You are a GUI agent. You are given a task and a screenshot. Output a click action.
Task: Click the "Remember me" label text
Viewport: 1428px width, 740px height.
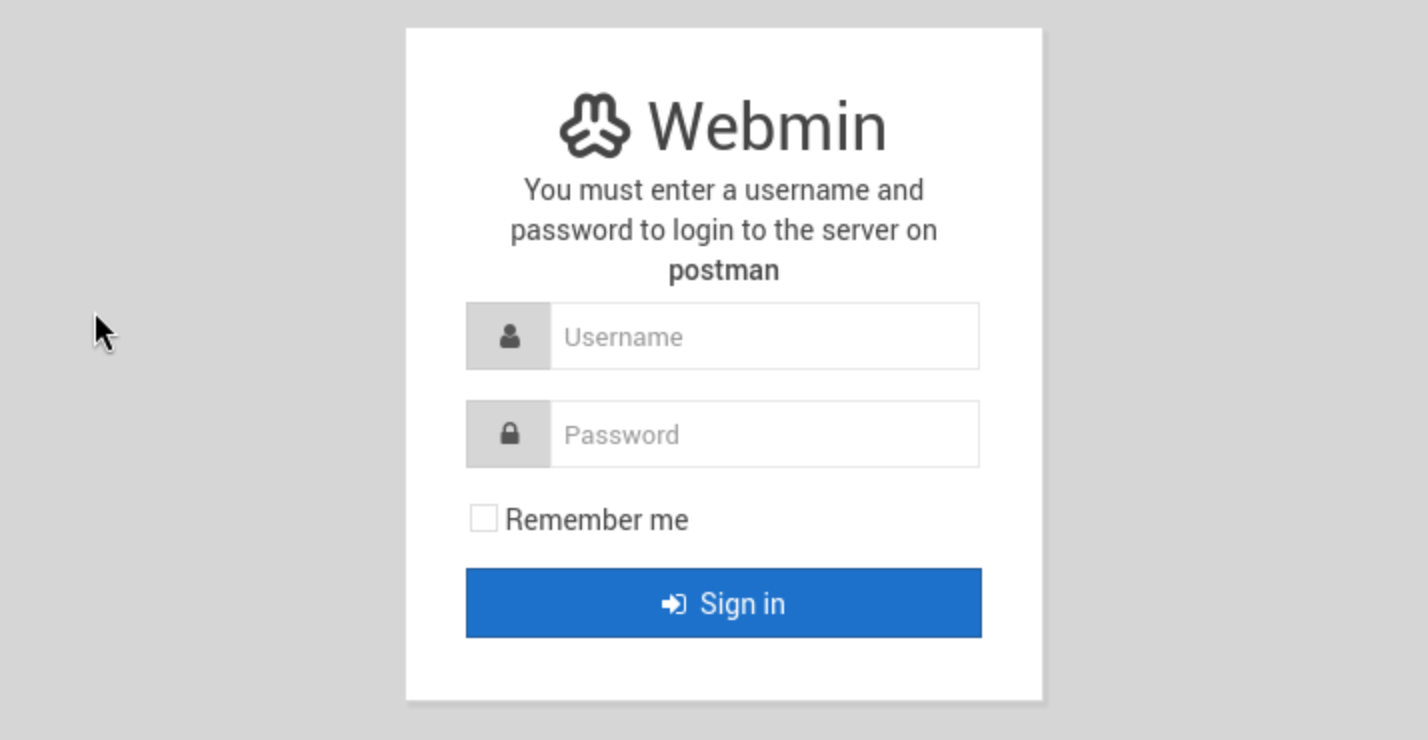[597, 520]
